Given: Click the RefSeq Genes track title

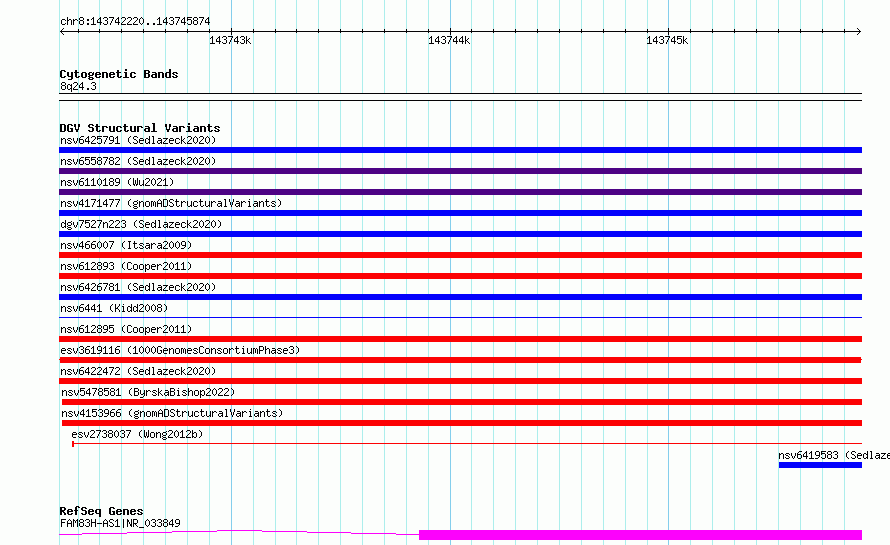Looking at the screenshot, I should tap(101, 511).
